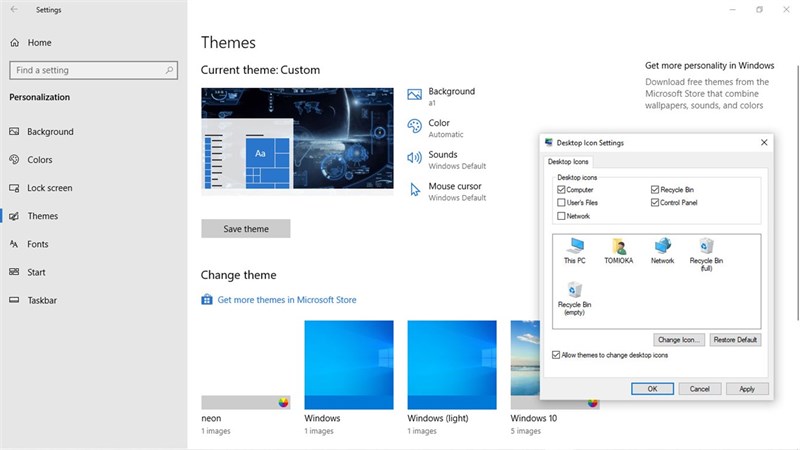Click the Desktop Icon Settings title icon
This screenshot has height=450, width=800.
548,142
